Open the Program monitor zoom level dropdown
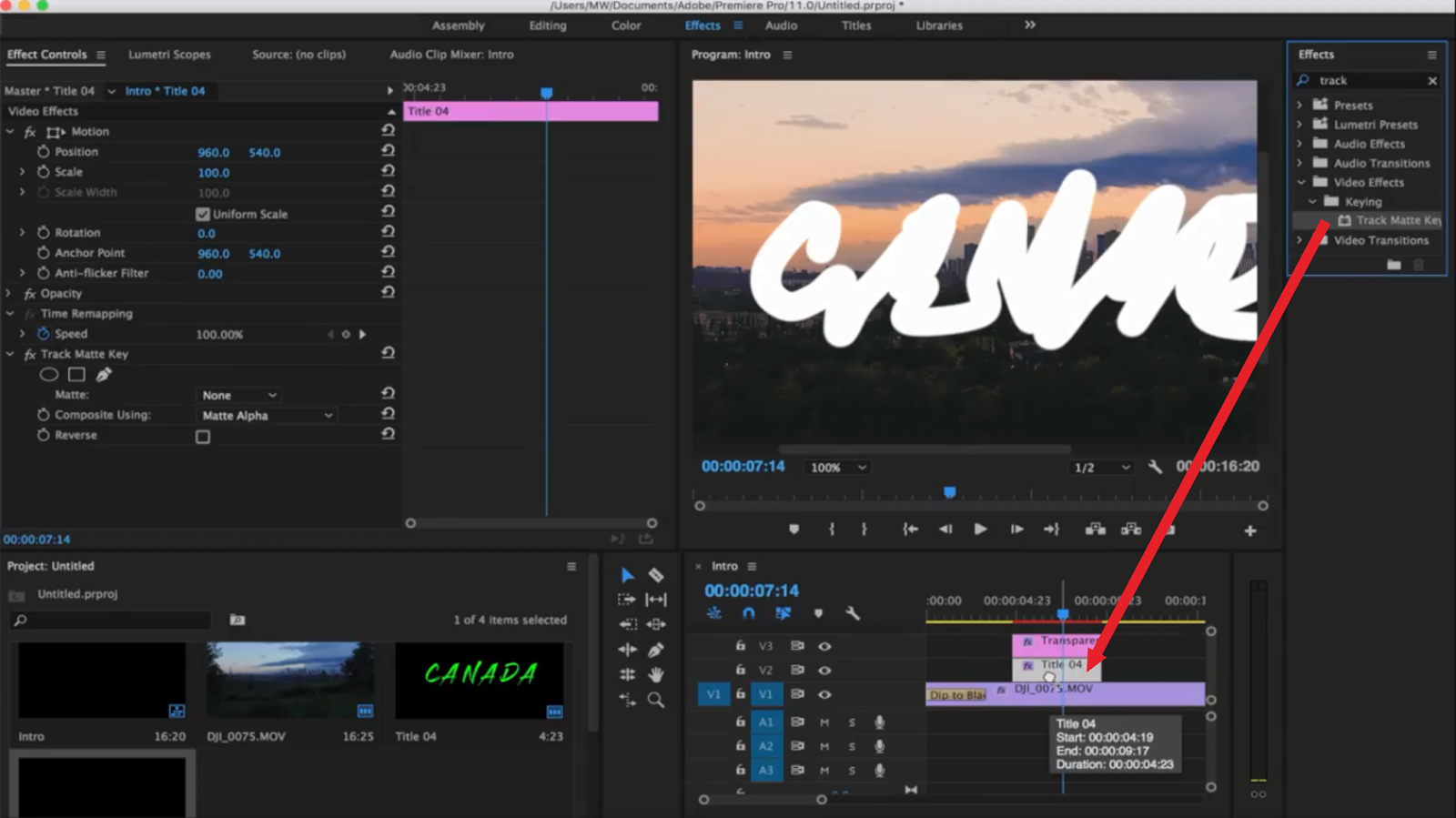 coord(837,468)
